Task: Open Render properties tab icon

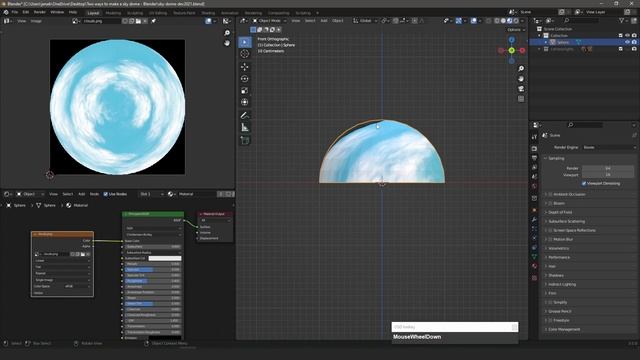Action: pos(534,148)
